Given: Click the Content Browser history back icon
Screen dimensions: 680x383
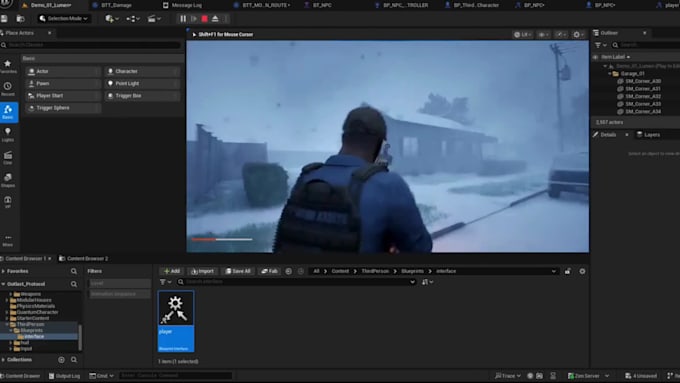Looking at the screenshot, I should click(288, 271).
